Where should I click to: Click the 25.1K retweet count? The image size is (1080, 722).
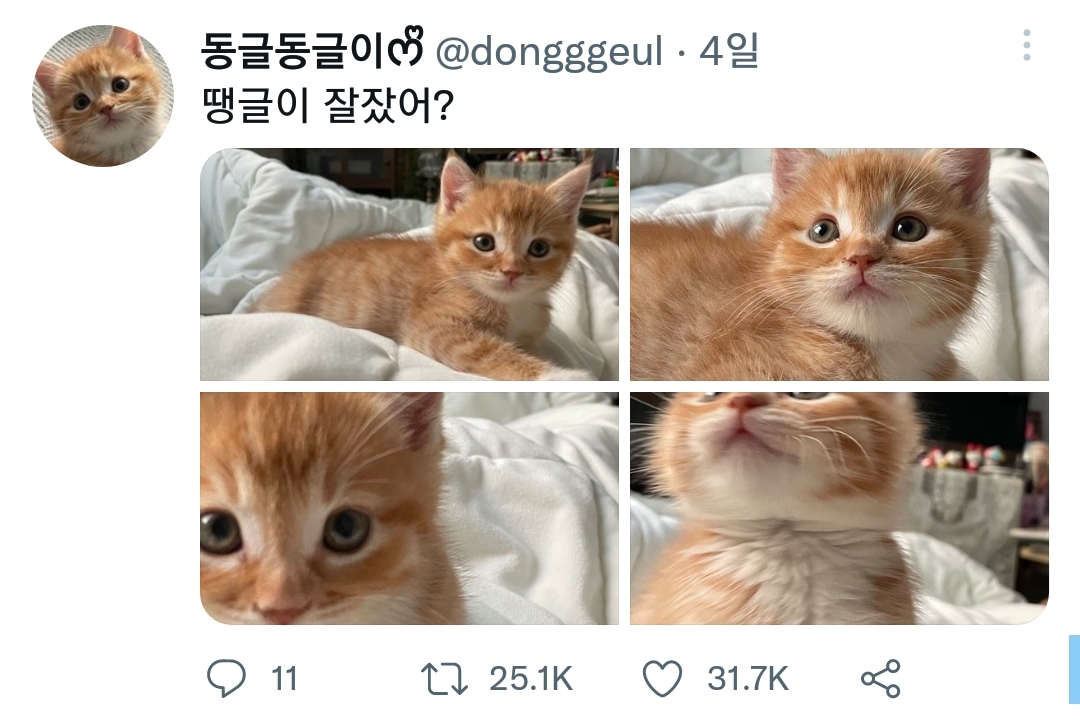530,680
